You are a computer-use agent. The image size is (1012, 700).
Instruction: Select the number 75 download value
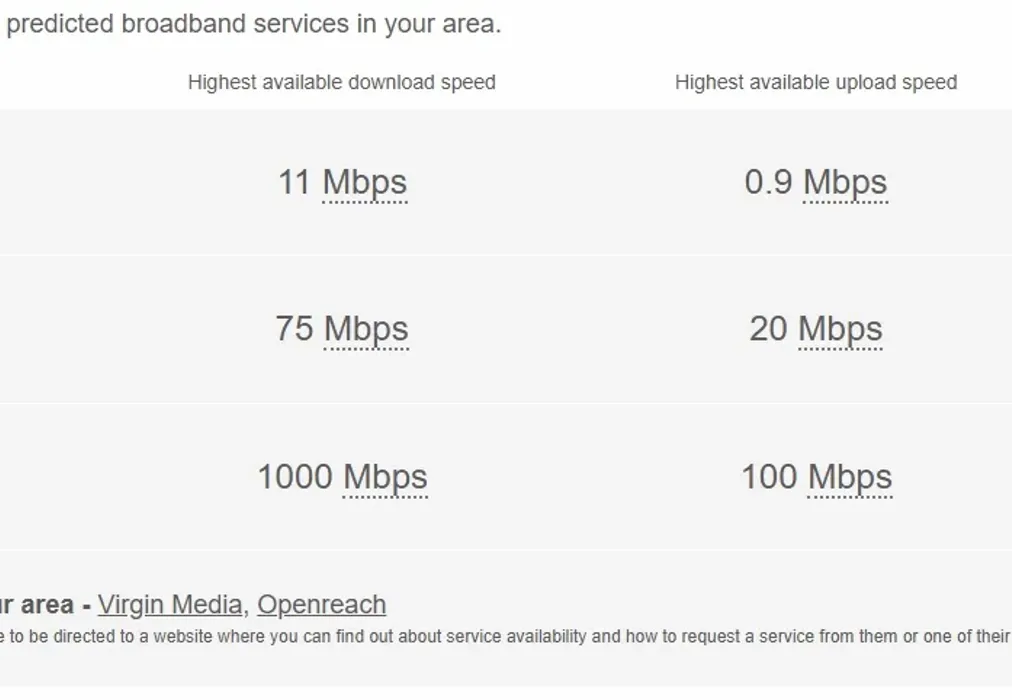coord(294,328)
